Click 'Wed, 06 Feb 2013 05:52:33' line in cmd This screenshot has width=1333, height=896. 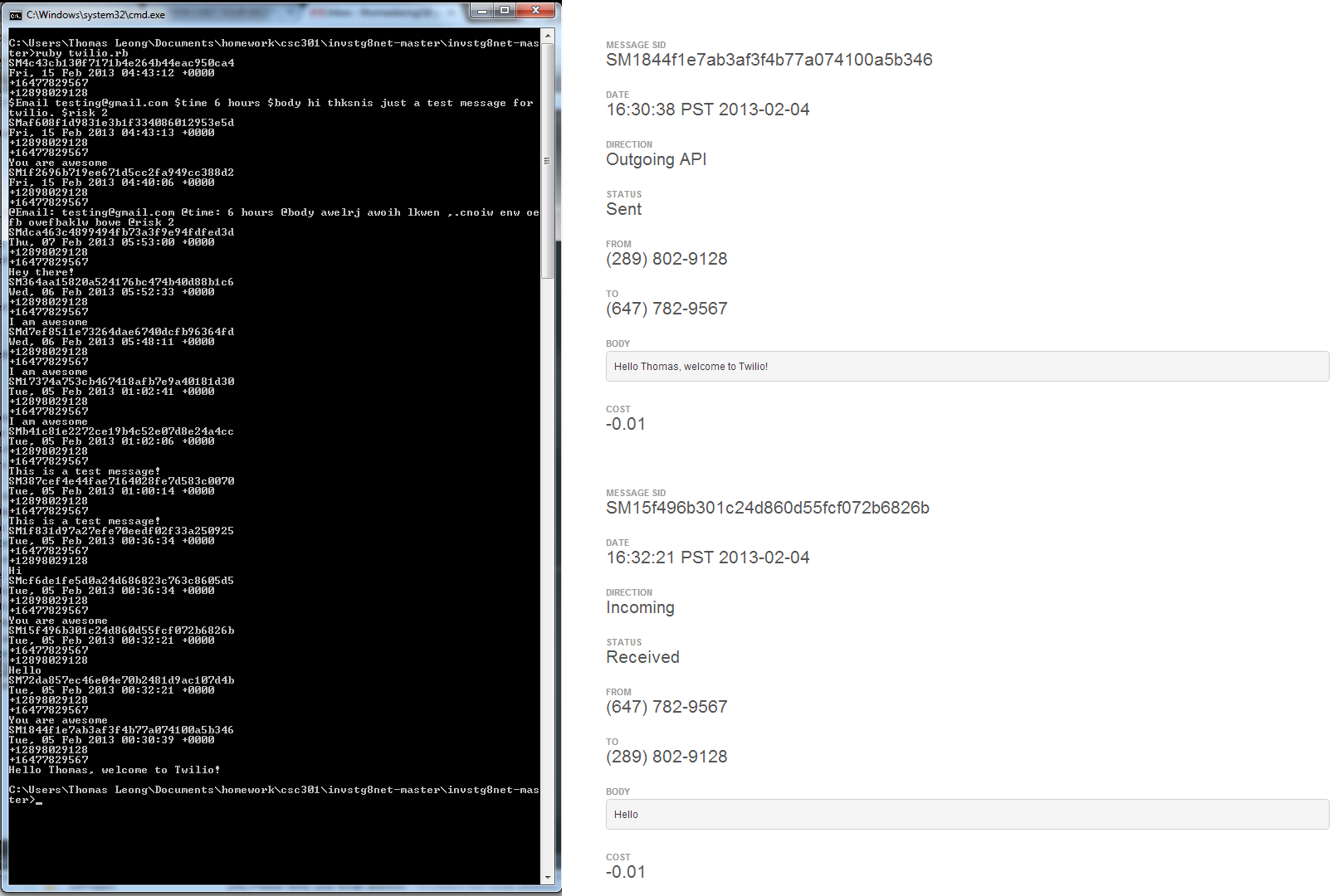click(111, 292)
